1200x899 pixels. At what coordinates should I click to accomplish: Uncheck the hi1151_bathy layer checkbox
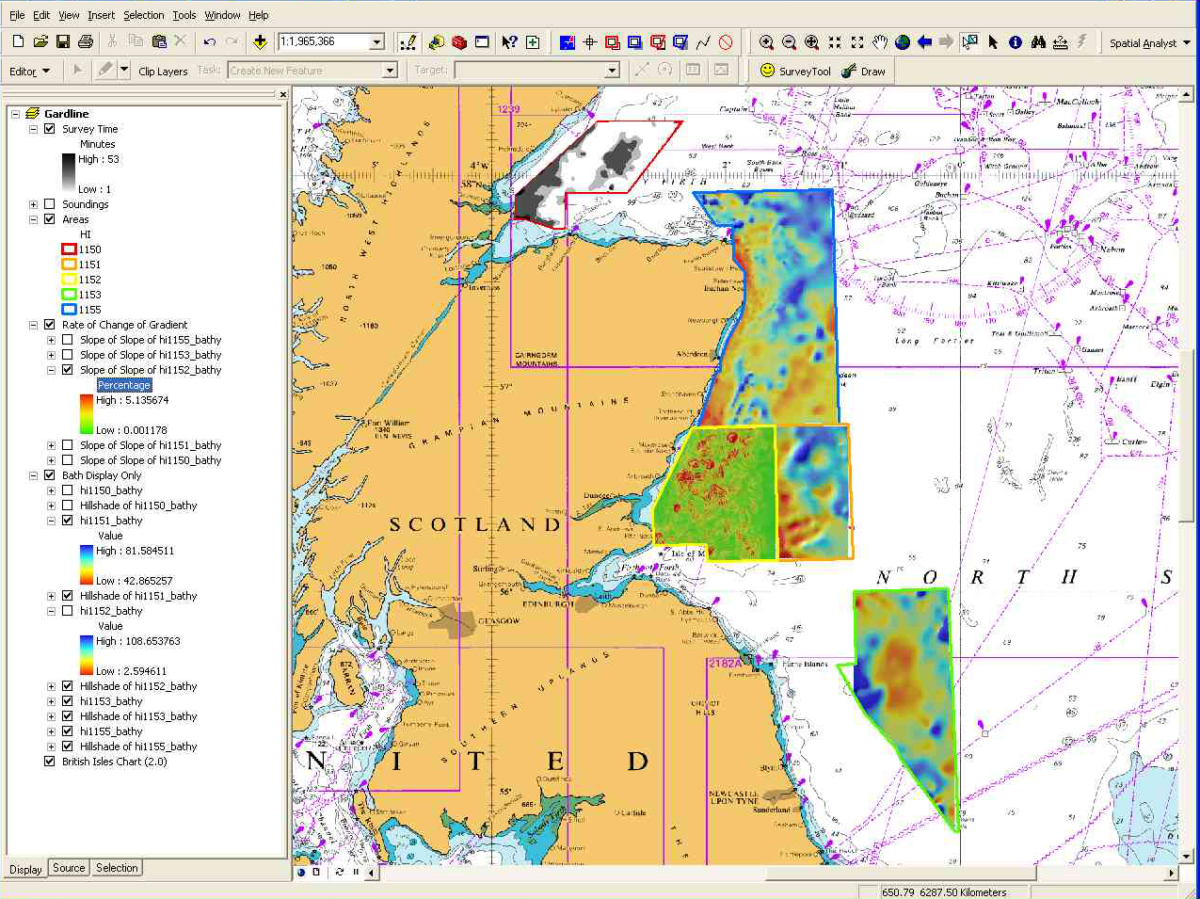tap(68, 521)
